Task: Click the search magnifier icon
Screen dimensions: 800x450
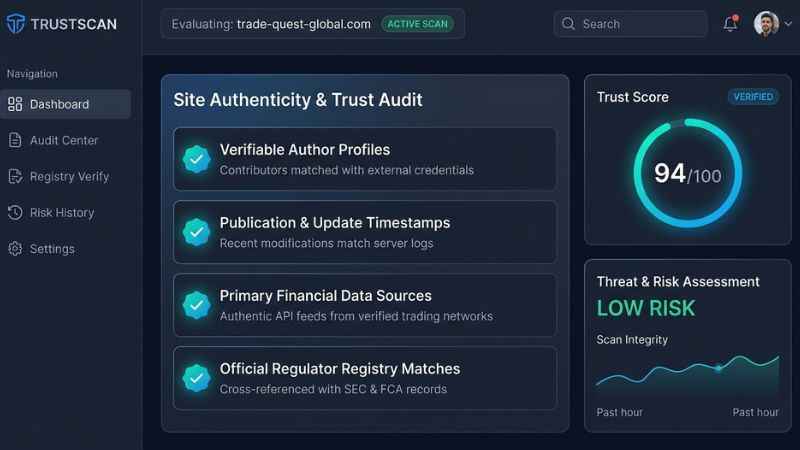Action: (568, 23)
